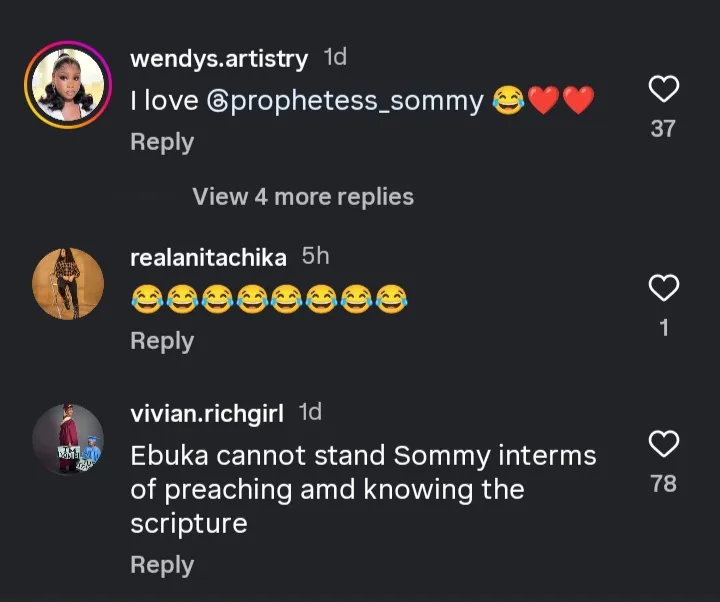Open wendys.artistry's profile picture
This screenshot has height=602, width=720.
click(x=67, y=85)
